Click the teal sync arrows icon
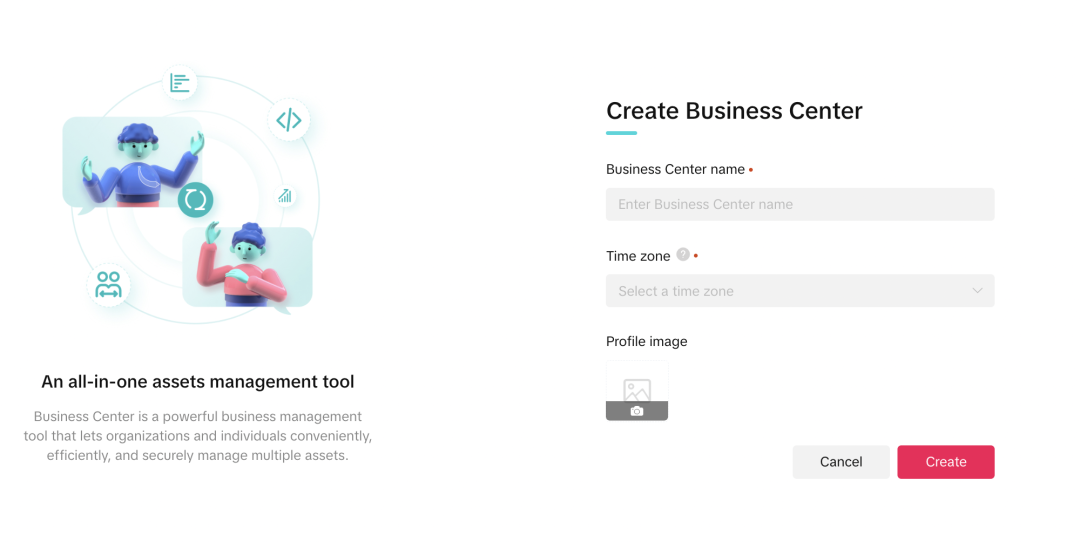 point(196,200)
